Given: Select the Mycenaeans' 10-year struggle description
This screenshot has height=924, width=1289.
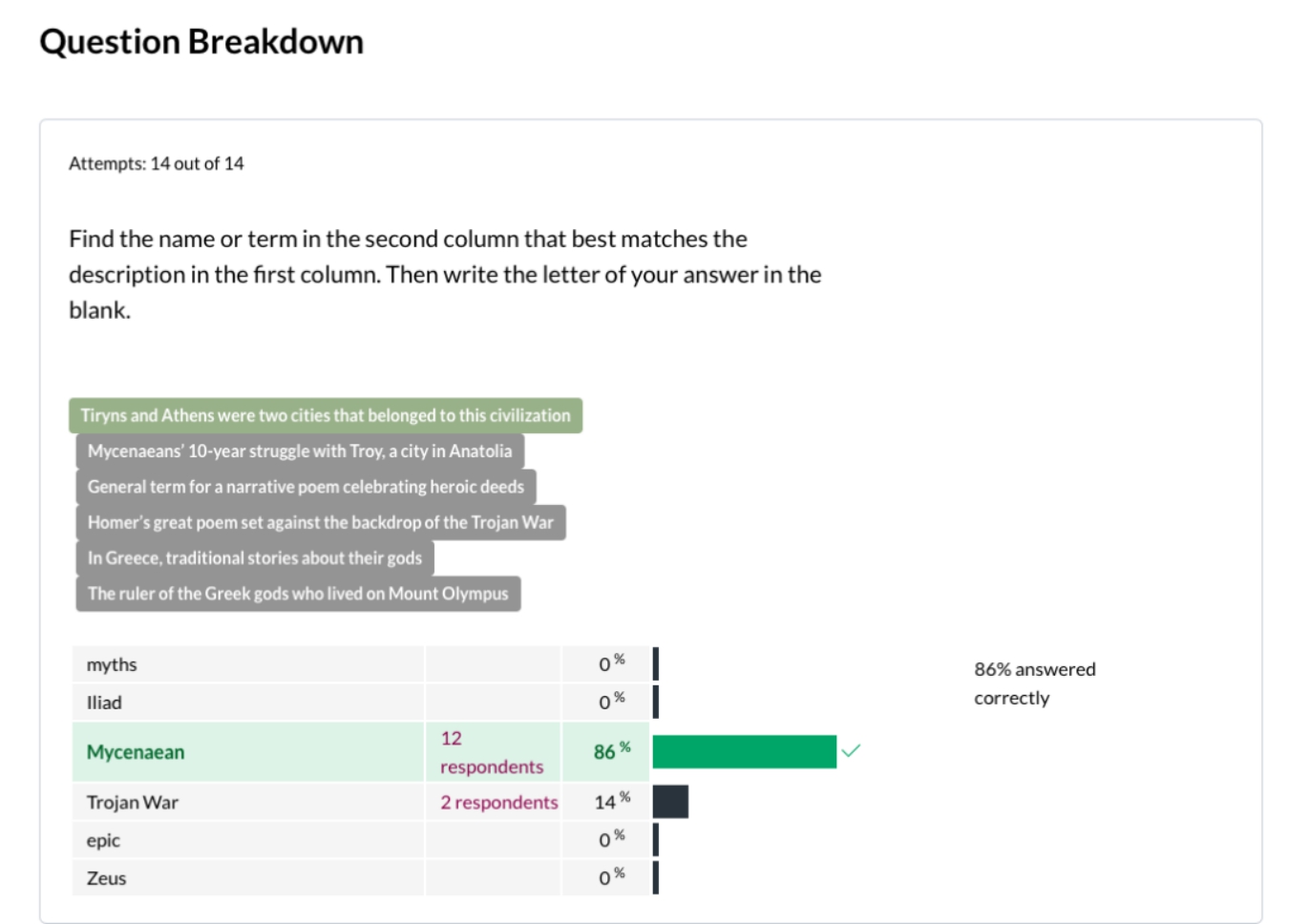Looking at the screenshot, I should (300, 451).
